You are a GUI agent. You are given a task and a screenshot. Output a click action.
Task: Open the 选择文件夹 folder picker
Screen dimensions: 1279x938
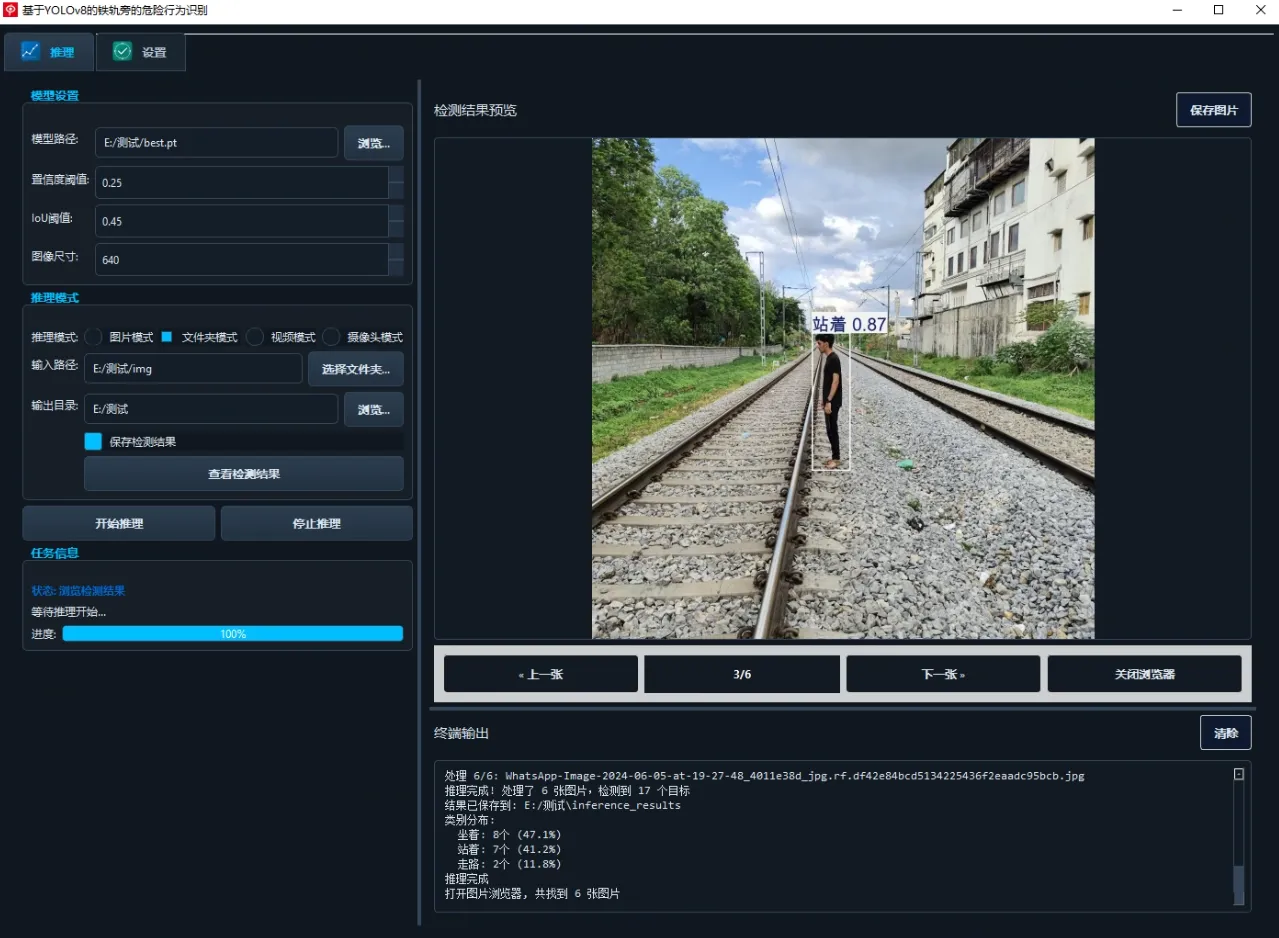click(x=355, y=369)
